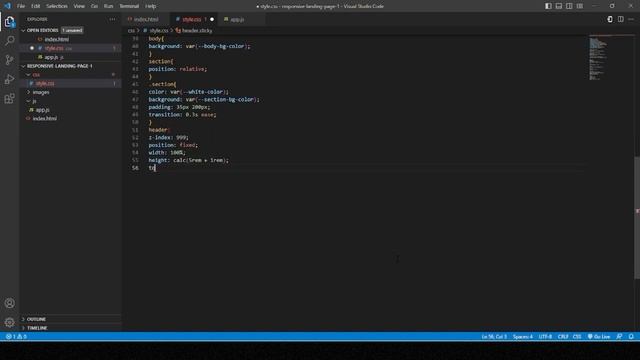Split the editor right
Screen dimensions: 640x360
[620, 19]
